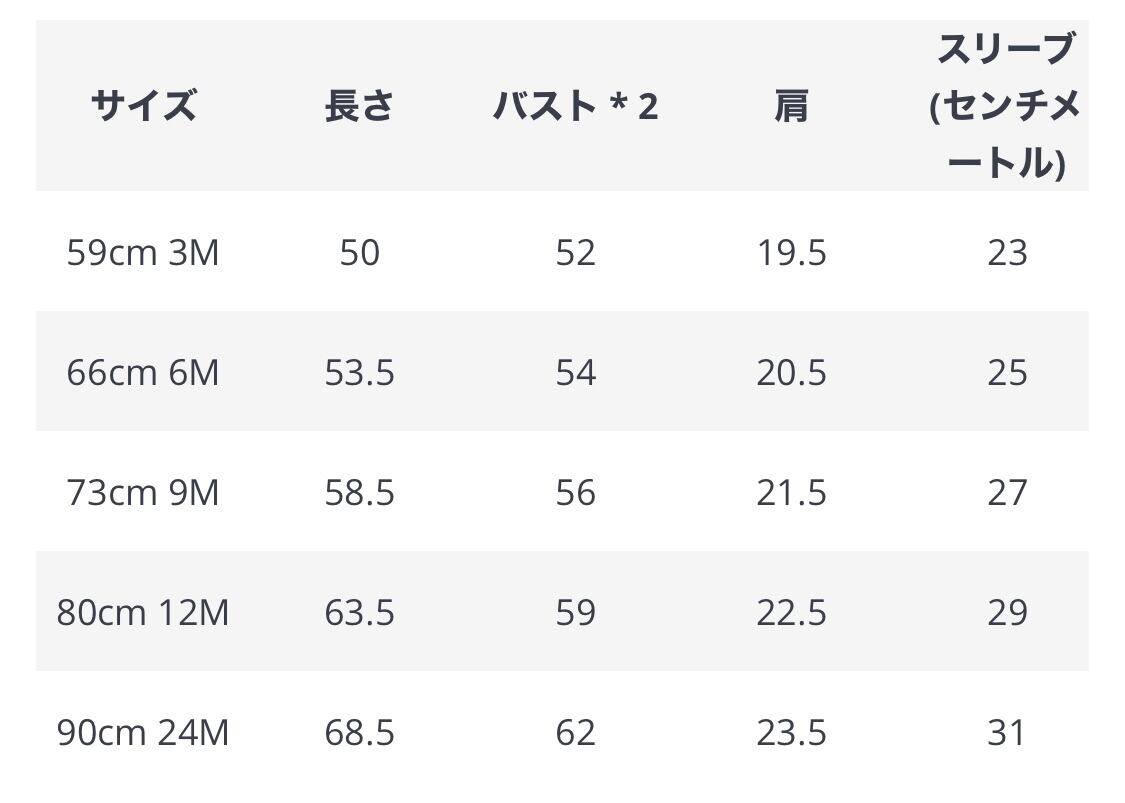Click the 73cm 9M size cell
The image size is (1125, 803).
143,493
